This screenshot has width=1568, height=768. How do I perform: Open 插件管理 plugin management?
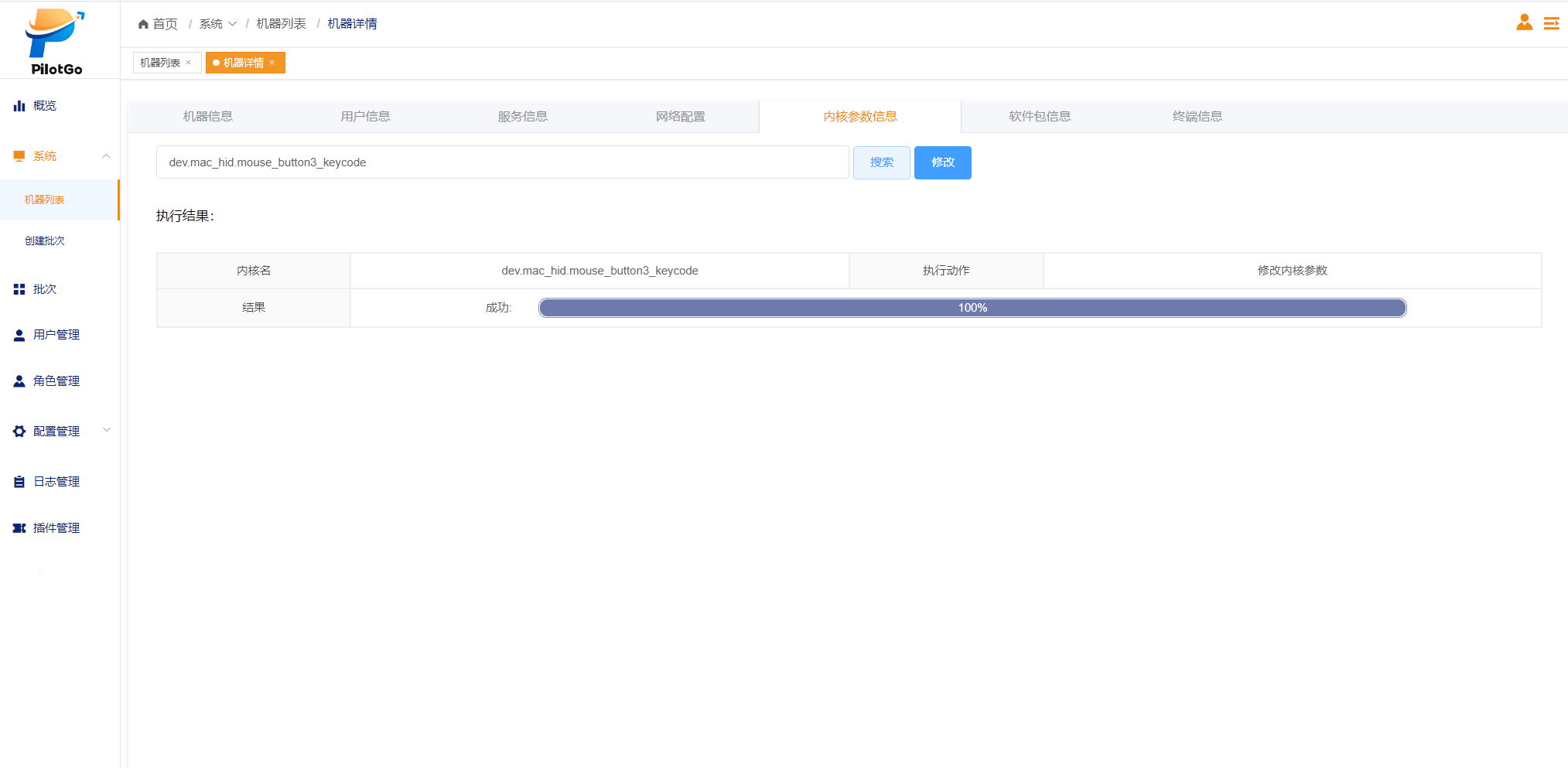56,528
